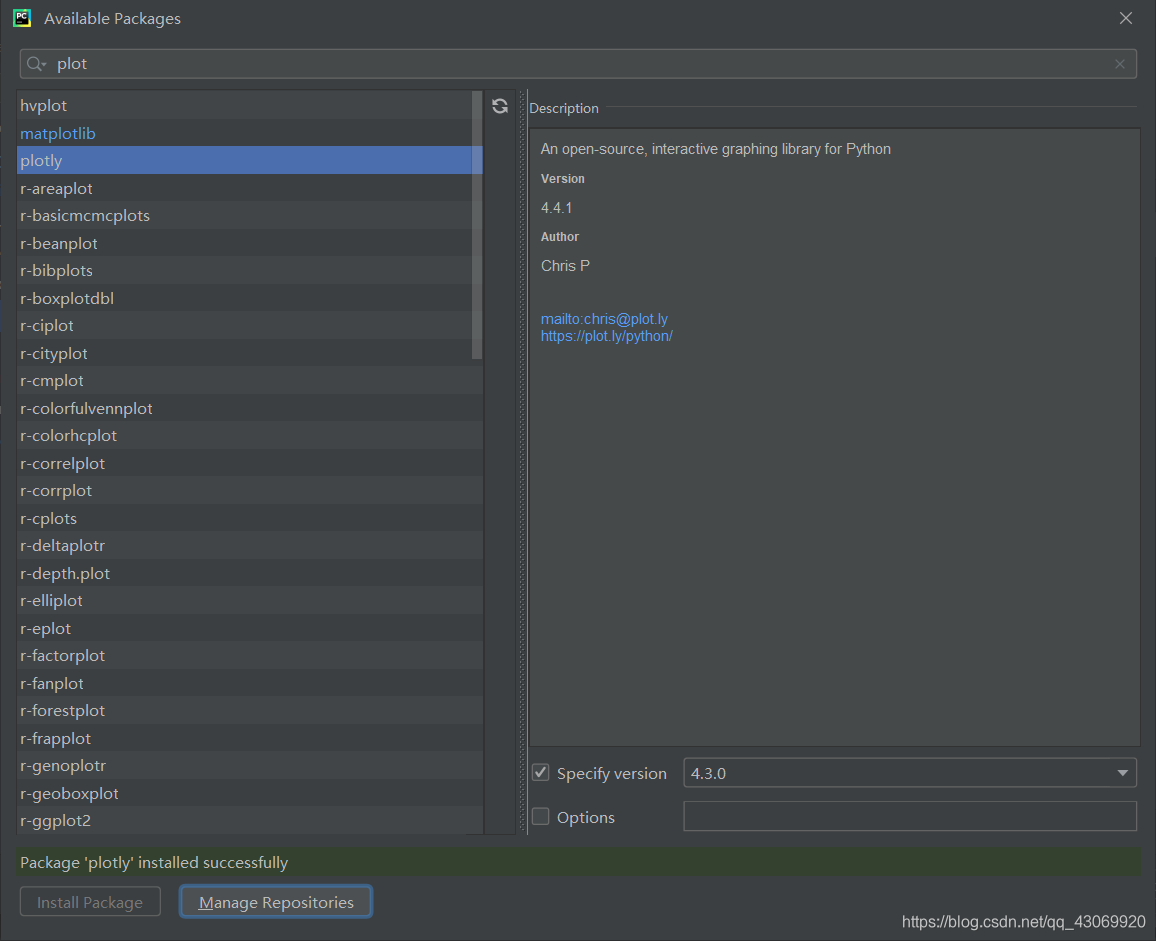Select r-elliplot package
Screen dimensions: 1156x941
click(x=249, y=600)
